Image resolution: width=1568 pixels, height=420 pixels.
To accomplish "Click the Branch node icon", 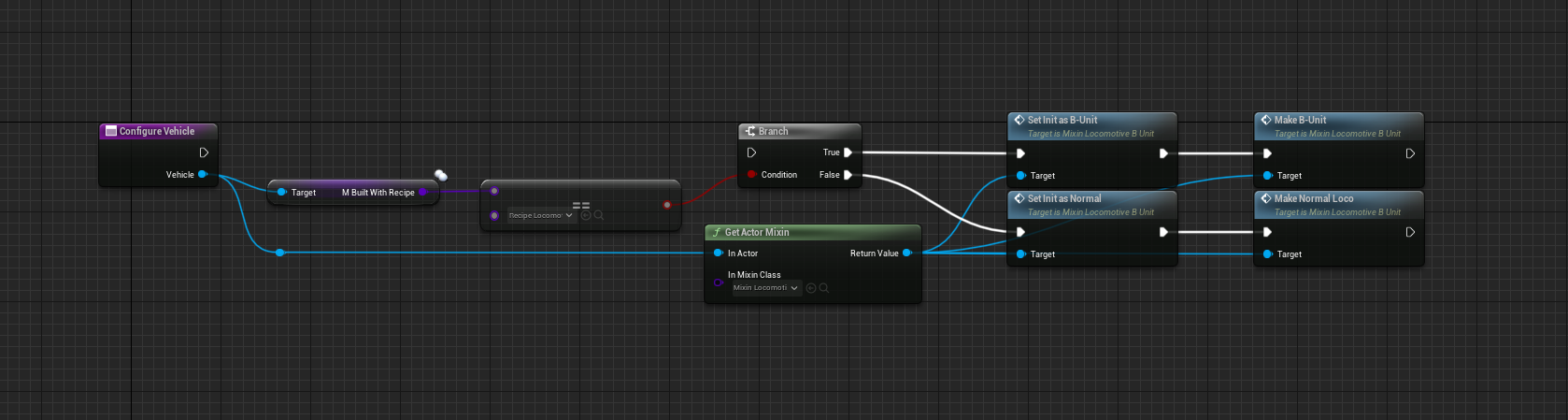I will click(x=749, y=131).
